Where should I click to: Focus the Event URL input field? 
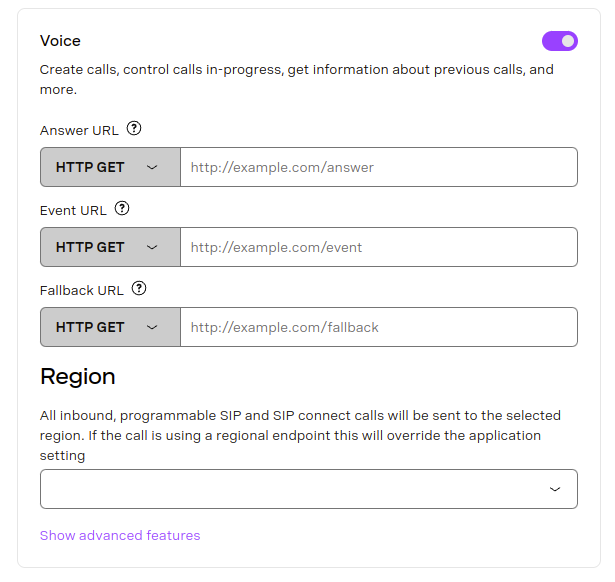click(x=378, y=247)
